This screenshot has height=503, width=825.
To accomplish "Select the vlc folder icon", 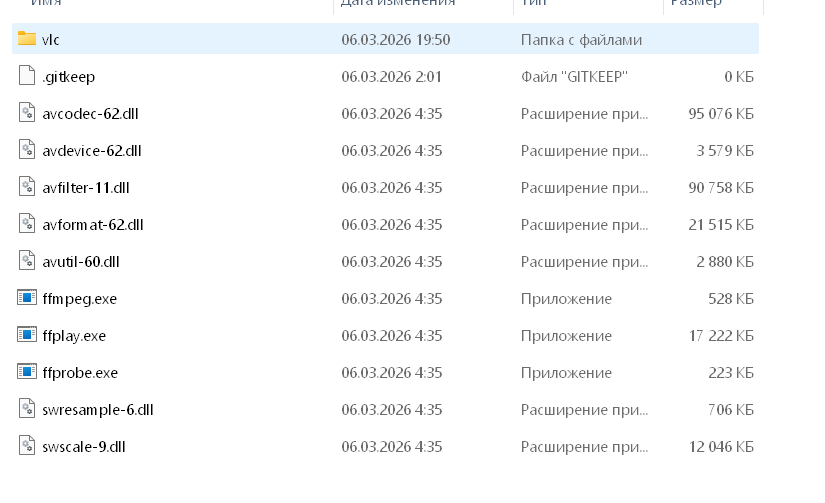I will [27, 38].
